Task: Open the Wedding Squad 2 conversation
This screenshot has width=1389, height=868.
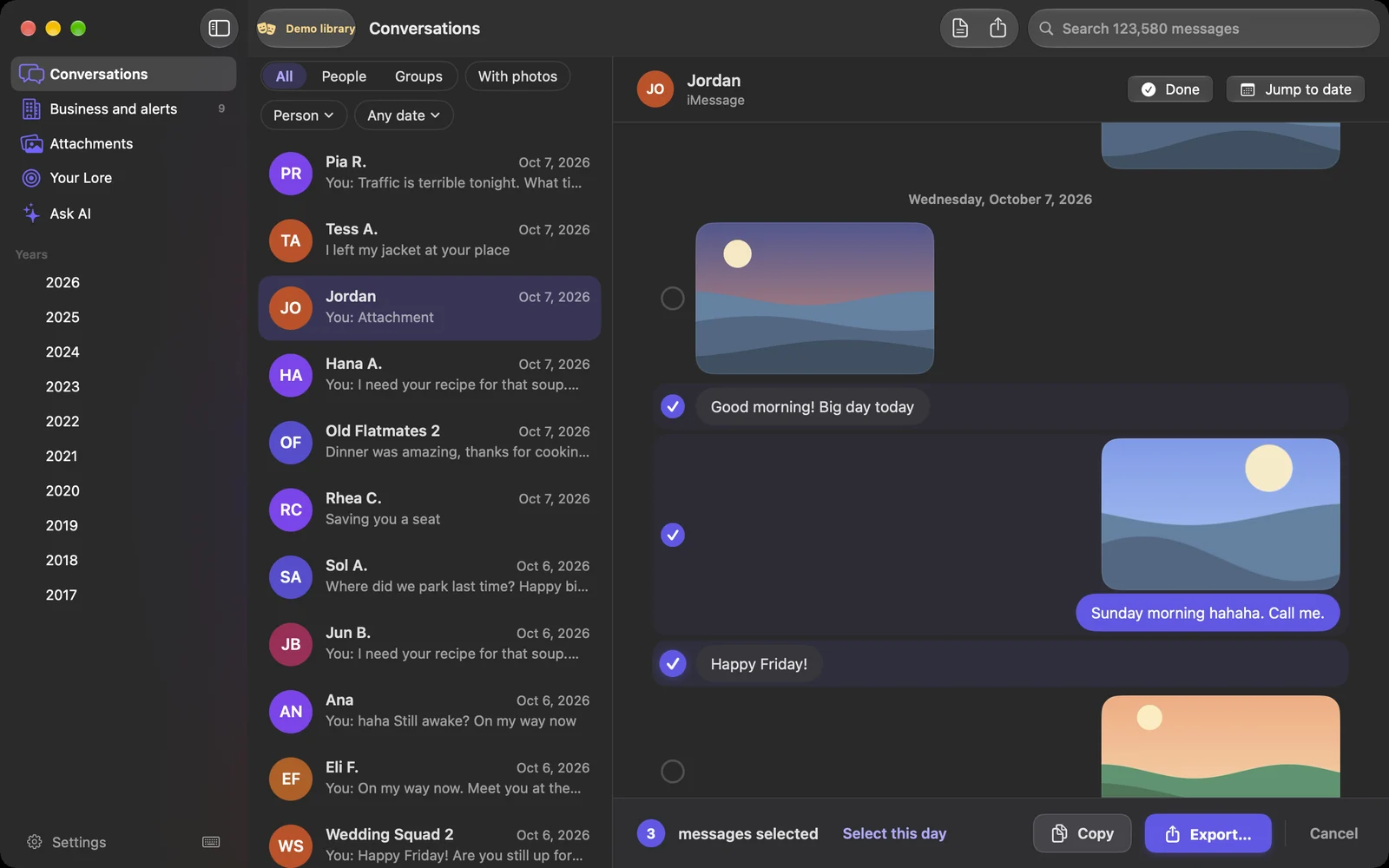Action: (x=430, y=845)
